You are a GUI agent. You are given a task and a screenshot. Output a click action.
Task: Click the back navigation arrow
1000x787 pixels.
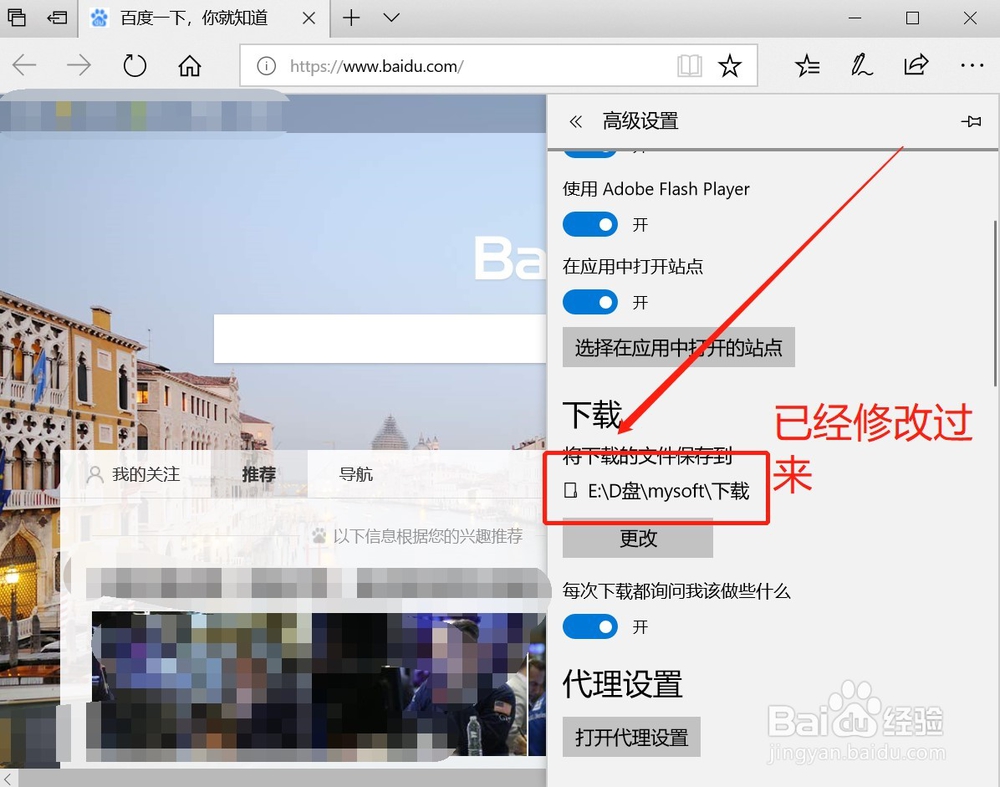pos(24,65)
